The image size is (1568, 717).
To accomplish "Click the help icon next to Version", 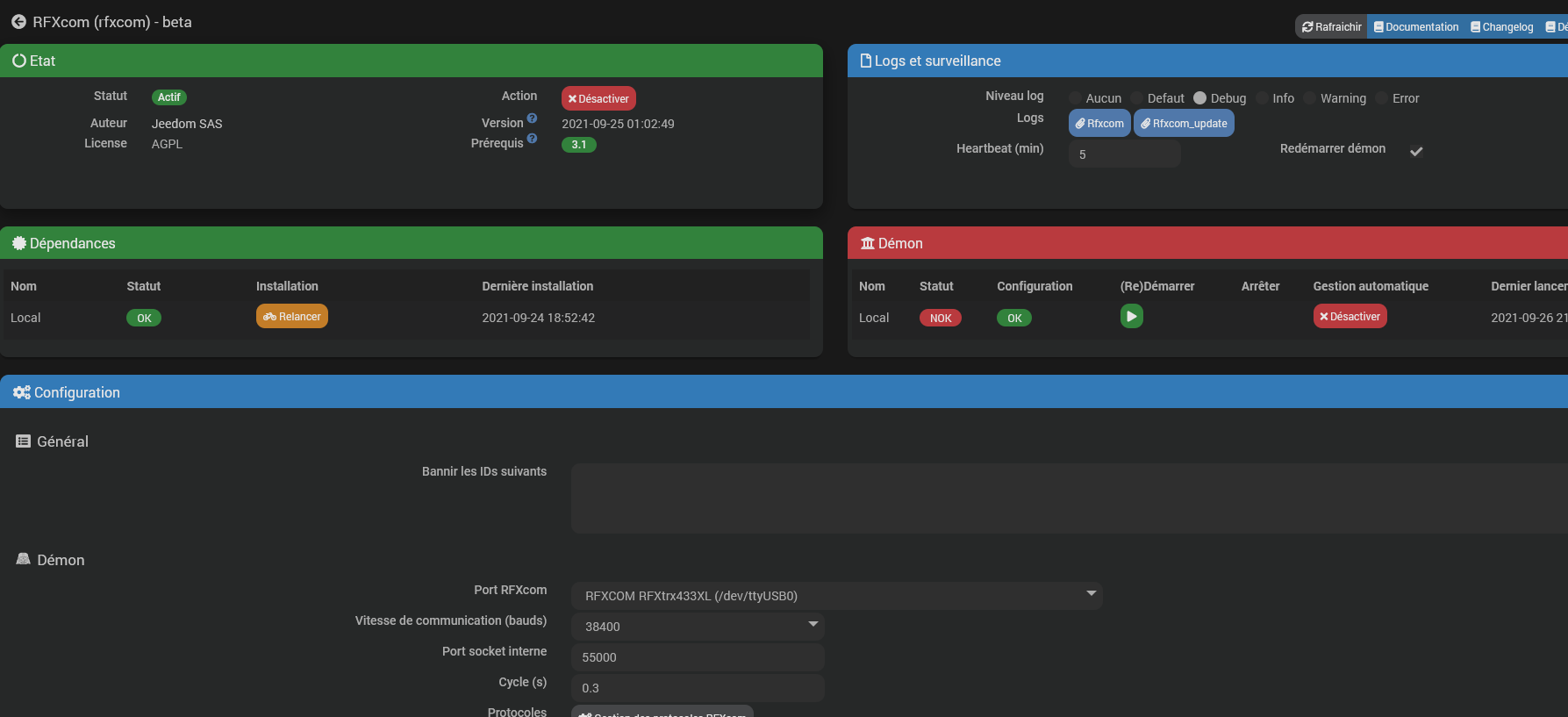I will coord(532,118).
